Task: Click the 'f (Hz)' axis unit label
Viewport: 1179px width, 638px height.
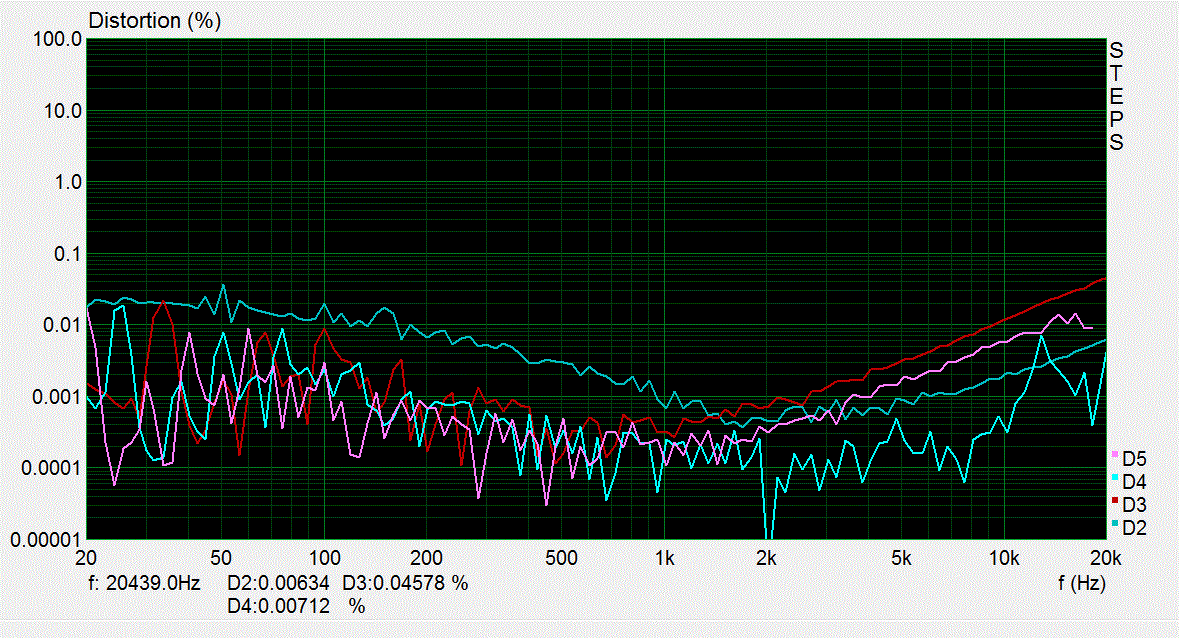Action: point(1081,583)
